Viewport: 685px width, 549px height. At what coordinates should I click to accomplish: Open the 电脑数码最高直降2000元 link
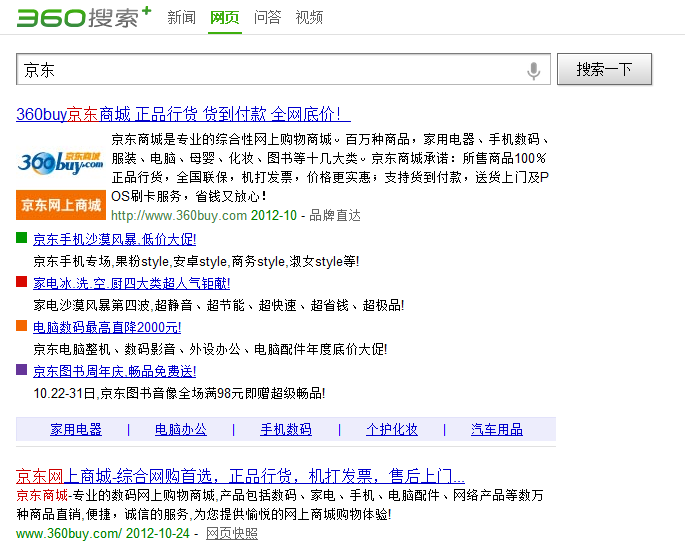point(107,327)
